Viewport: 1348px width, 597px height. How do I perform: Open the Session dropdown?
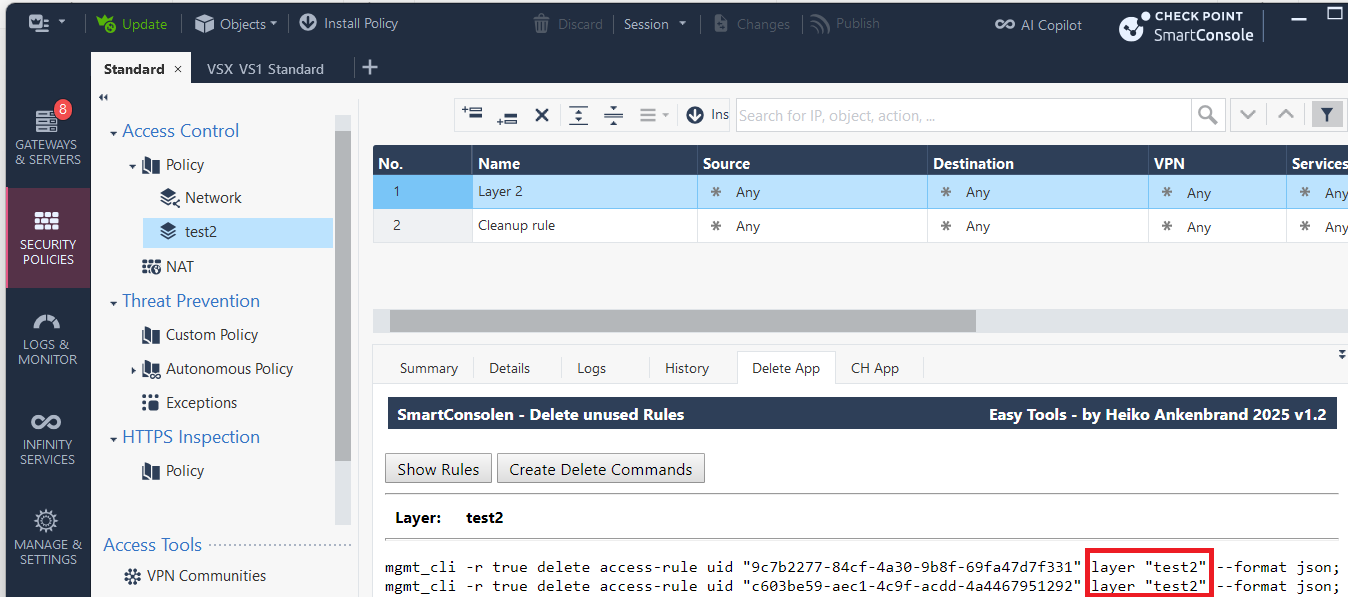pyautogui.click(x=655, y=24)
